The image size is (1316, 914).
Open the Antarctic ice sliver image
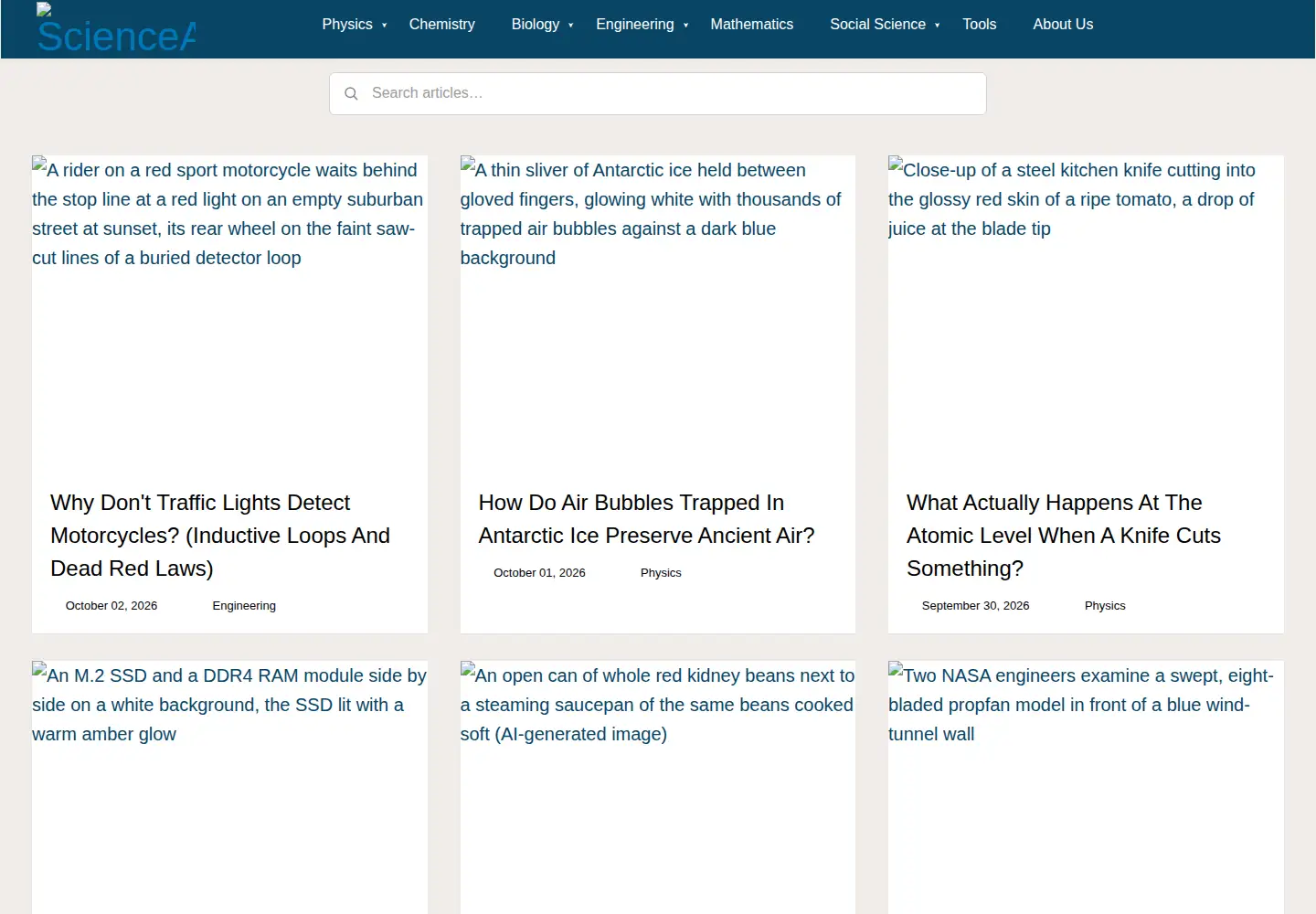(x=658, y=312)
